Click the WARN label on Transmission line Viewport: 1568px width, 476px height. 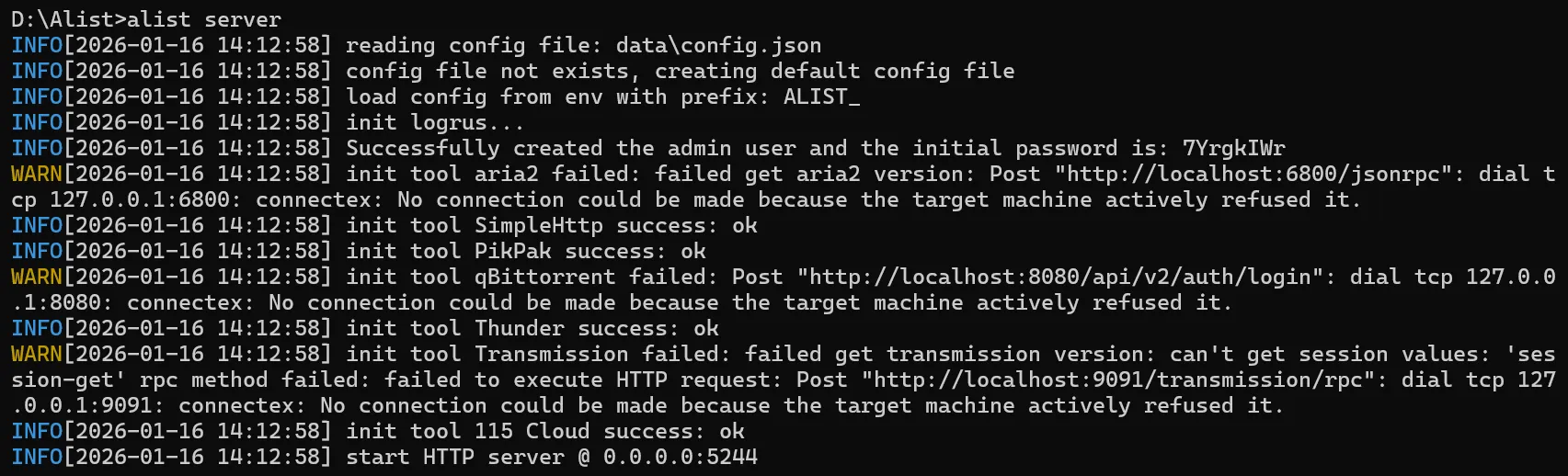tap(37, 354)
